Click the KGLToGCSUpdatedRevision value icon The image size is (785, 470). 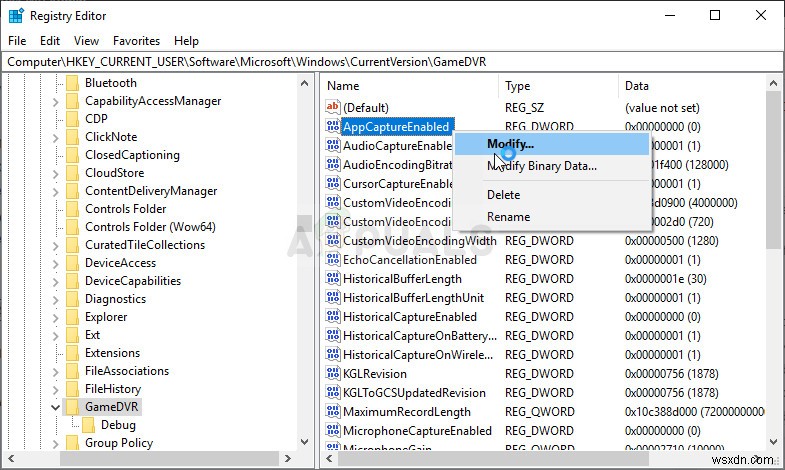pyautogui.click(x=332, y=392)
